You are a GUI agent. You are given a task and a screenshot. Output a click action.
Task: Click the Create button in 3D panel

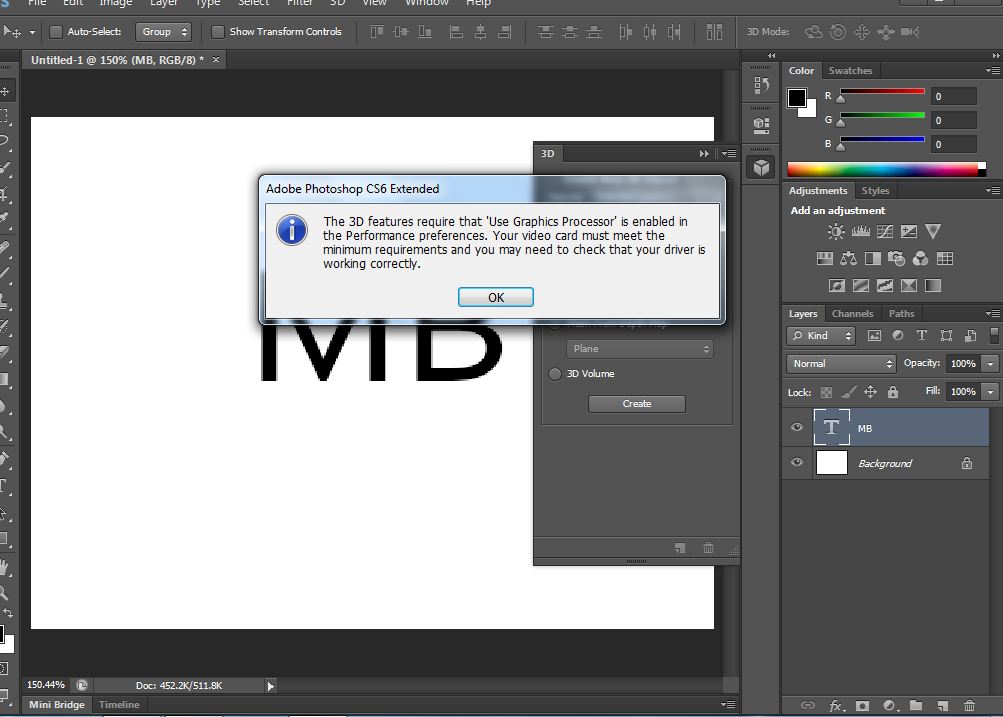pos(636,404)
